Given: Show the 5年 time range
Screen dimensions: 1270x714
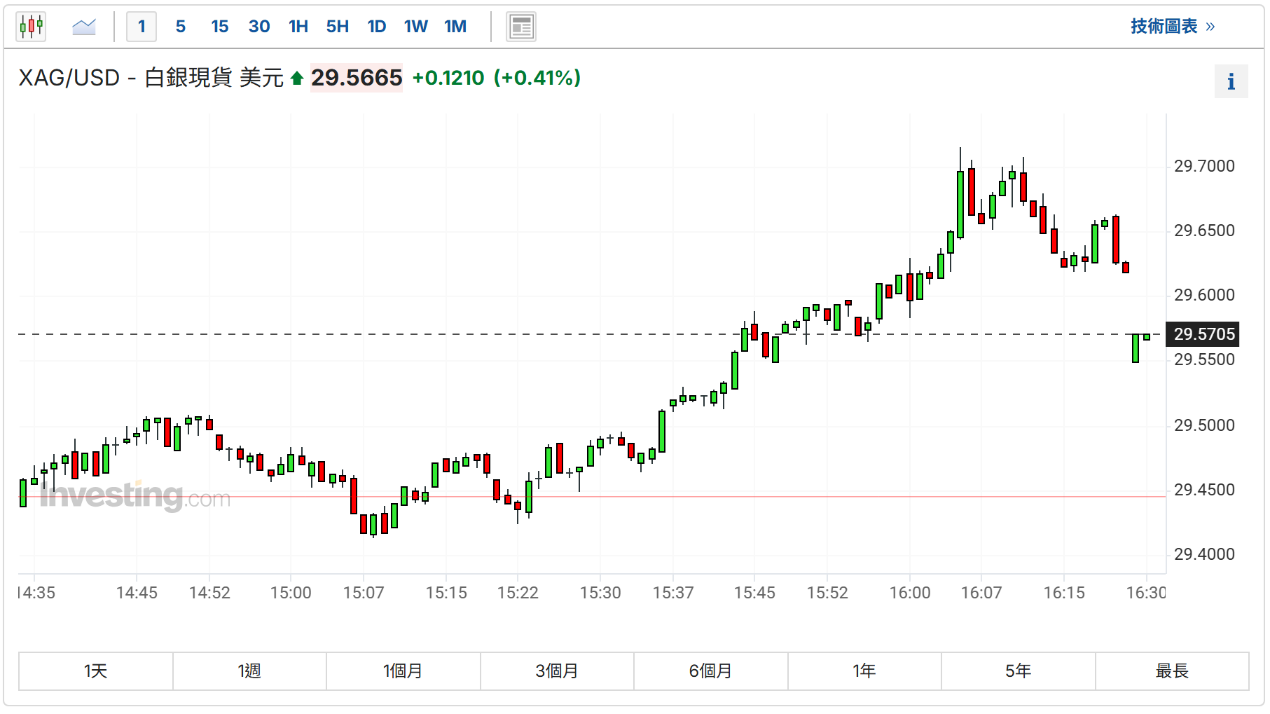Looking at the screenshot, I should point(1018,671).
